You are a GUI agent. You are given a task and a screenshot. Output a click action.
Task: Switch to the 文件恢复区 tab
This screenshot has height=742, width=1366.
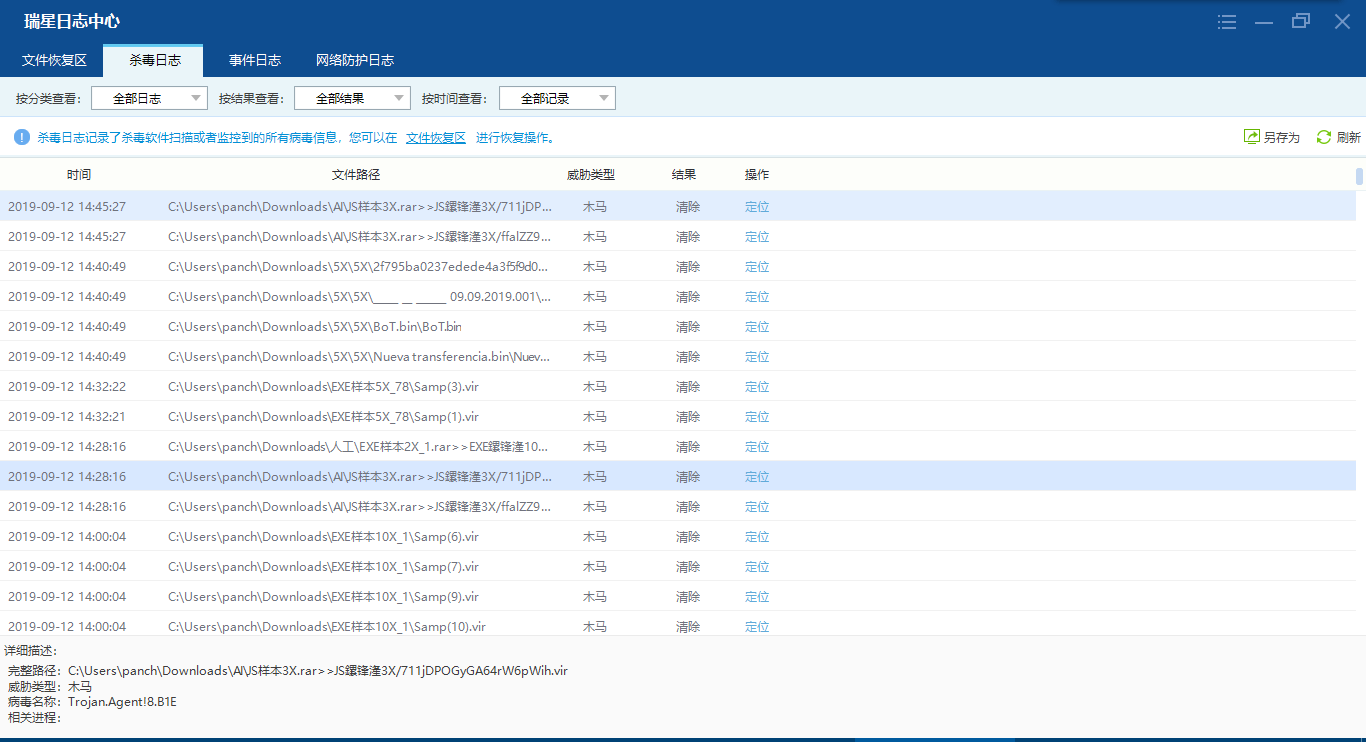54,60
